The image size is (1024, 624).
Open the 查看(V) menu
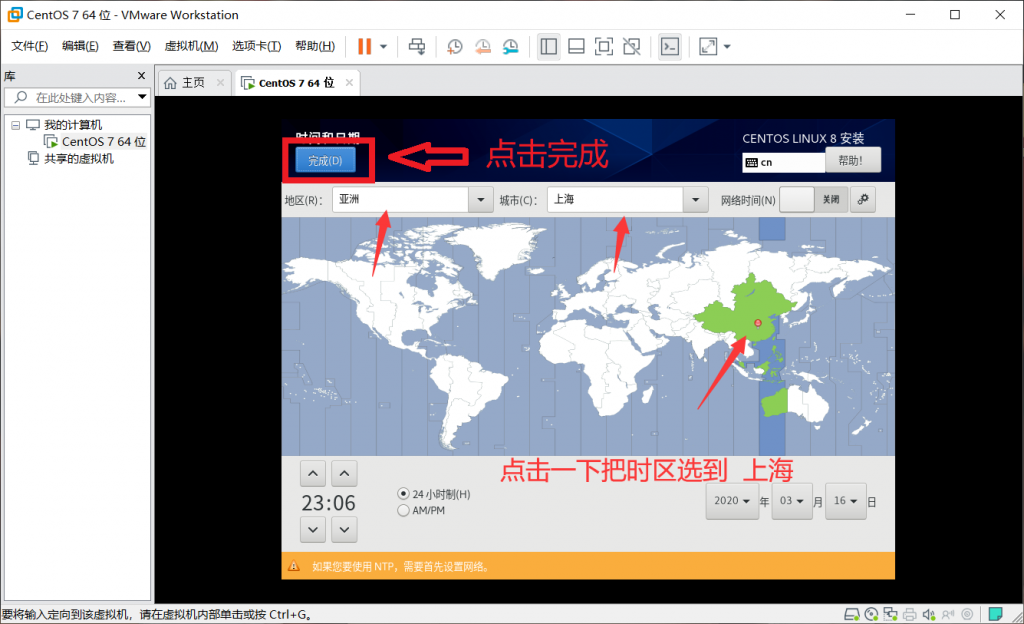tap(131, 46)
